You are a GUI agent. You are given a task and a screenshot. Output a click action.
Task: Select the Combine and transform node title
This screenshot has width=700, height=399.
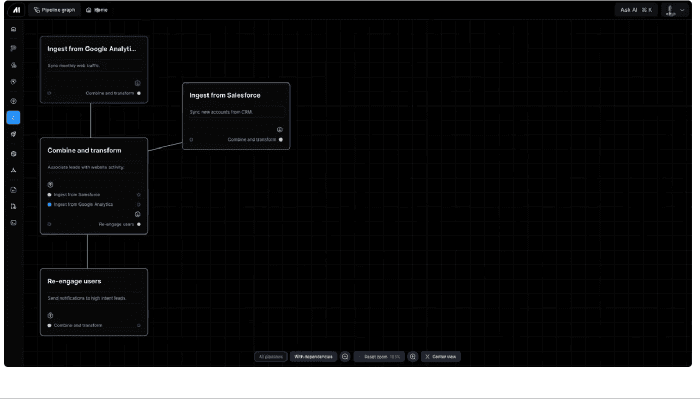click(84, 150)
